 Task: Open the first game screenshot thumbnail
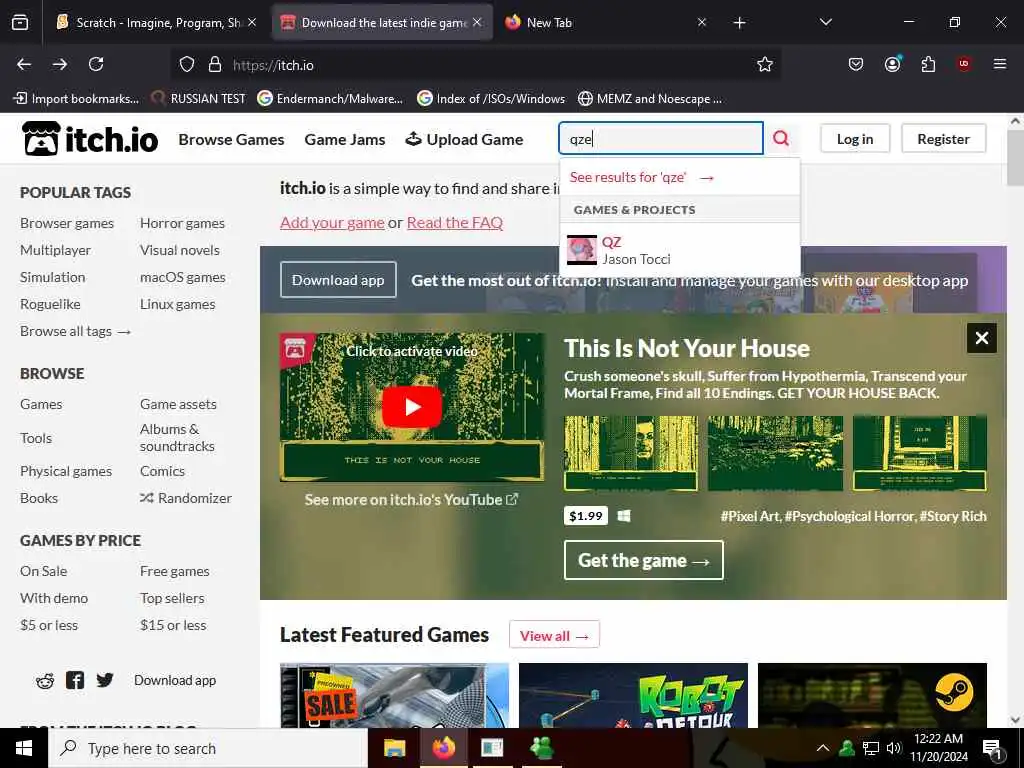(631, 453)
